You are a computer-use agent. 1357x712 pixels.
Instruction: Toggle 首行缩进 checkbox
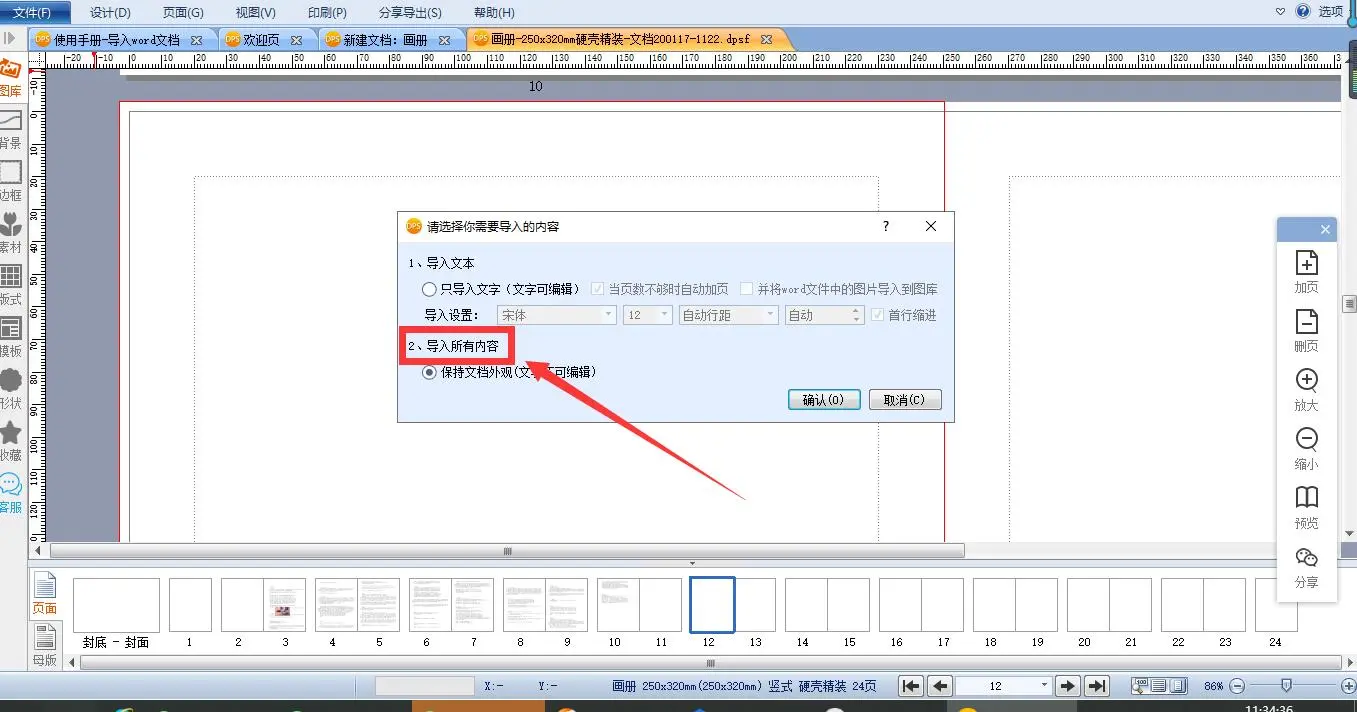point(904,315)
